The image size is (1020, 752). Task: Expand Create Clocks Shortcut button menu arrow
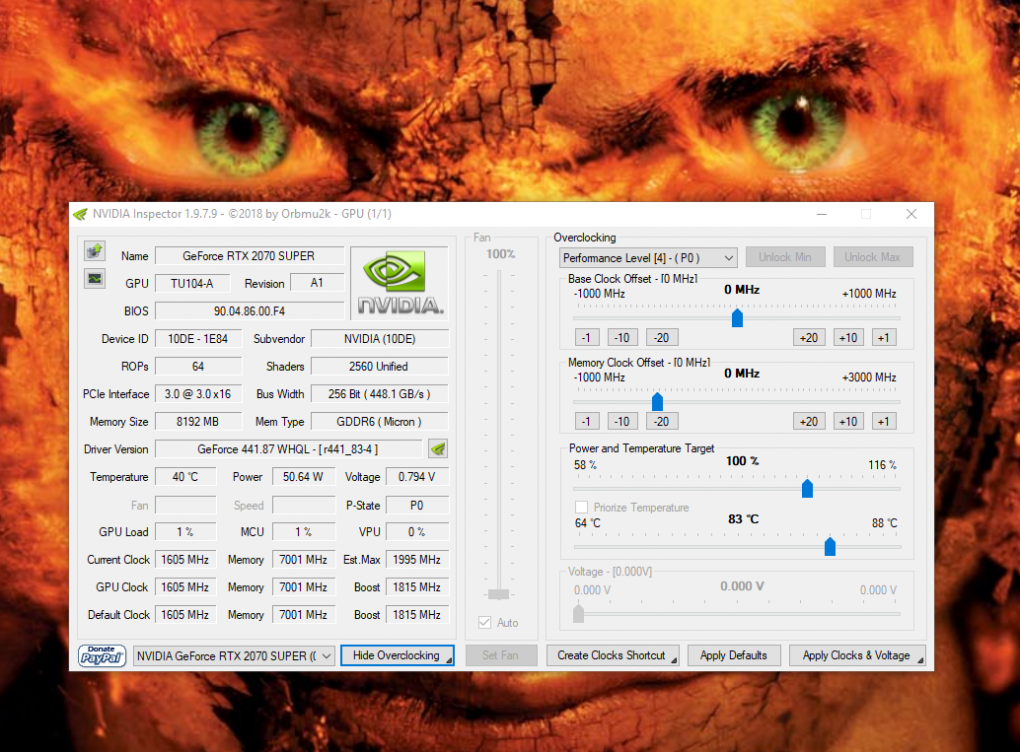point(673,660)
